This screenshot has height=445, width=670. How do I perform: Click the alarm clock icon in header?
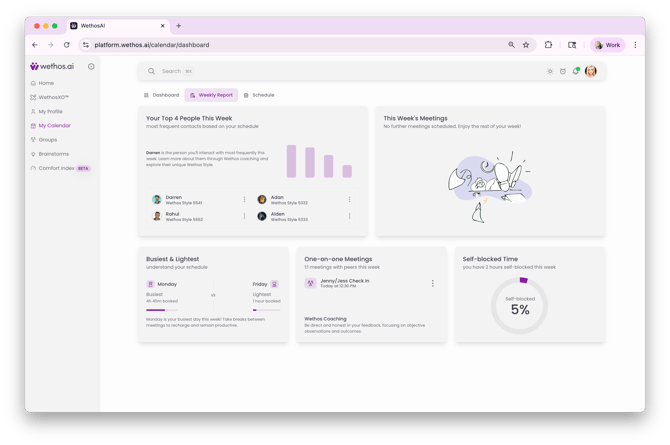click(x=563, y=71)
